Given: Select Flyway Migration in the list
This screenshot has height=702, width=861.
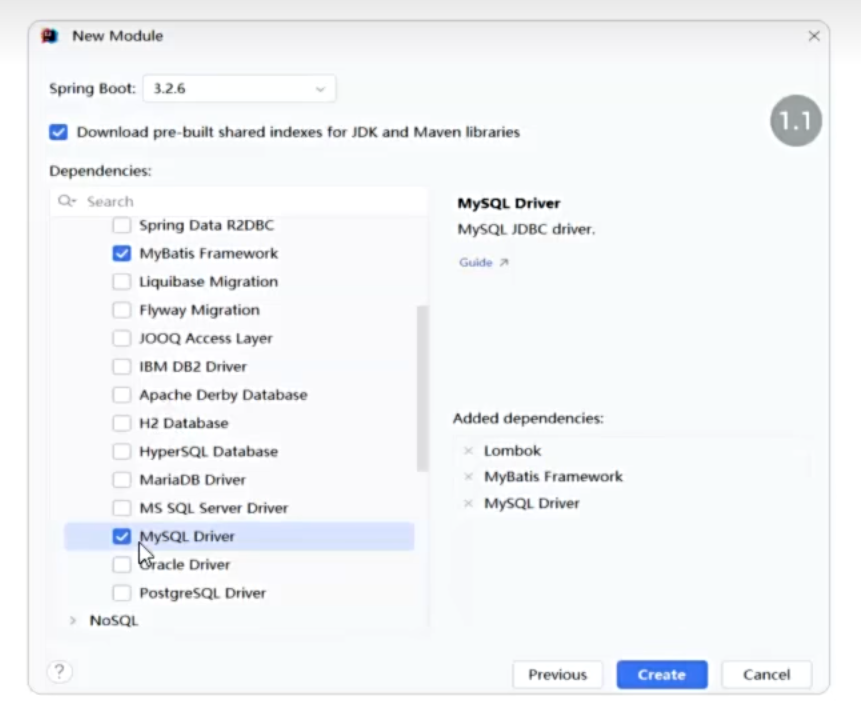Looking at the screenshot, I should [x=199, y=310].
